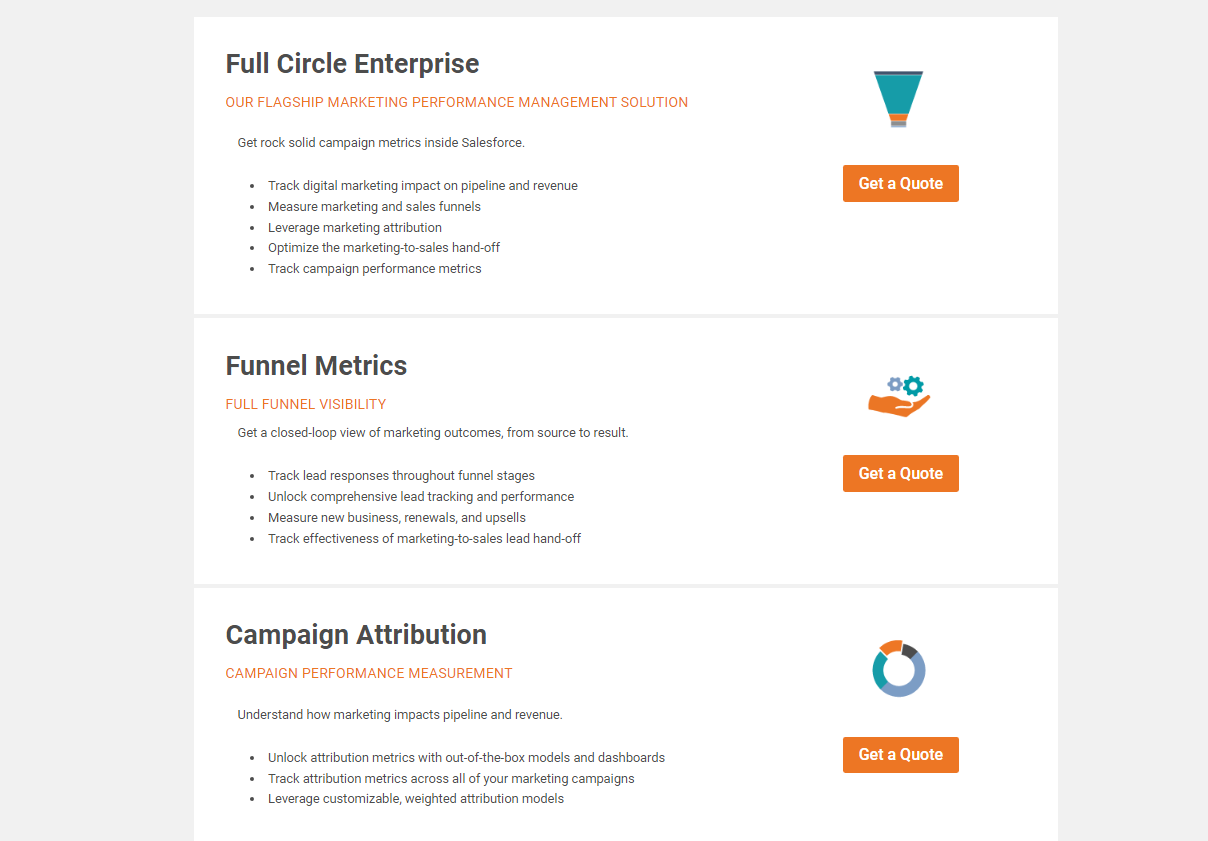The width and height of the screenshot is (1208, 841).
Task: Open the Funnel Metrics heading link
Action: click(316, 366)
